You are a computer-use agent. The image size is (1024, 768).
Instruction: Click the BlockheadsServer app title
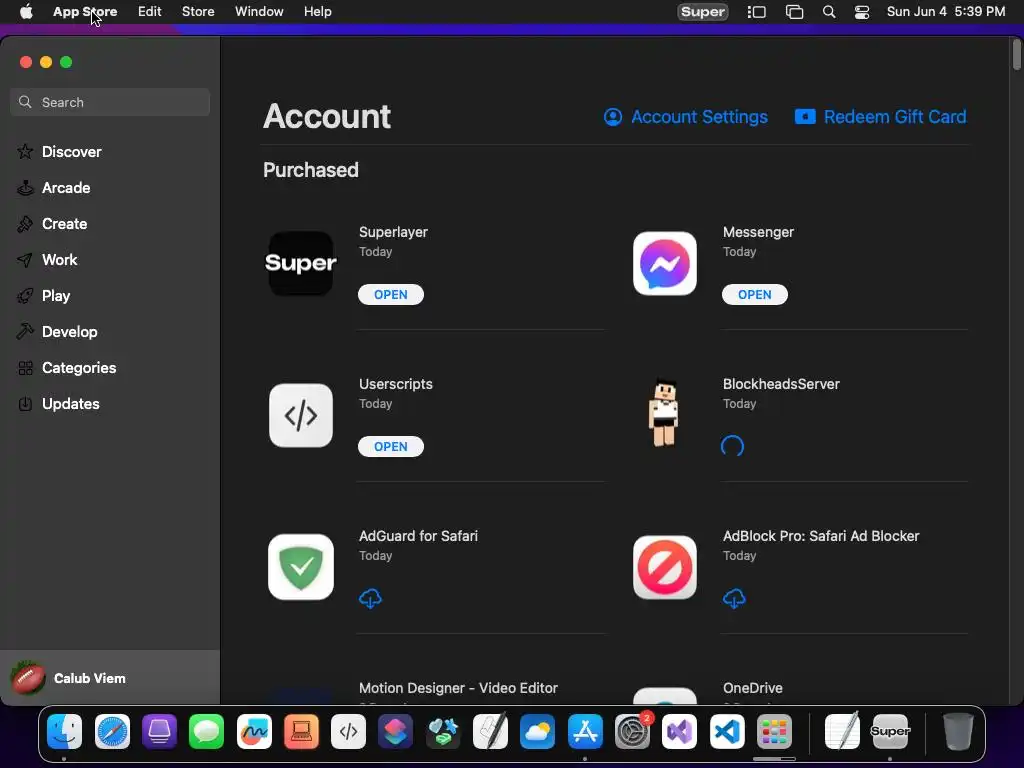point(781,384)
